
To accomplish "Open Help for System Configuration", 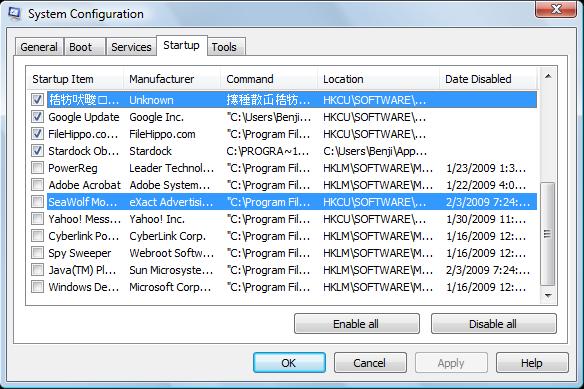I will pyautogui.click(x=532, y=363).
